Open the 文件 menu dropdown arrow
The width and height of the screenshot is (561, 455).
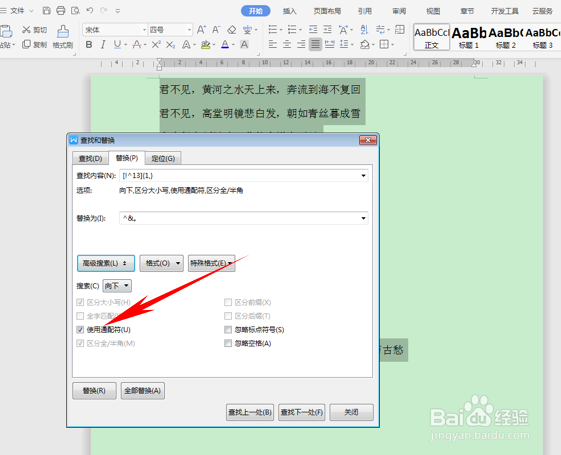pyautogui.click(x=31, y=11)
